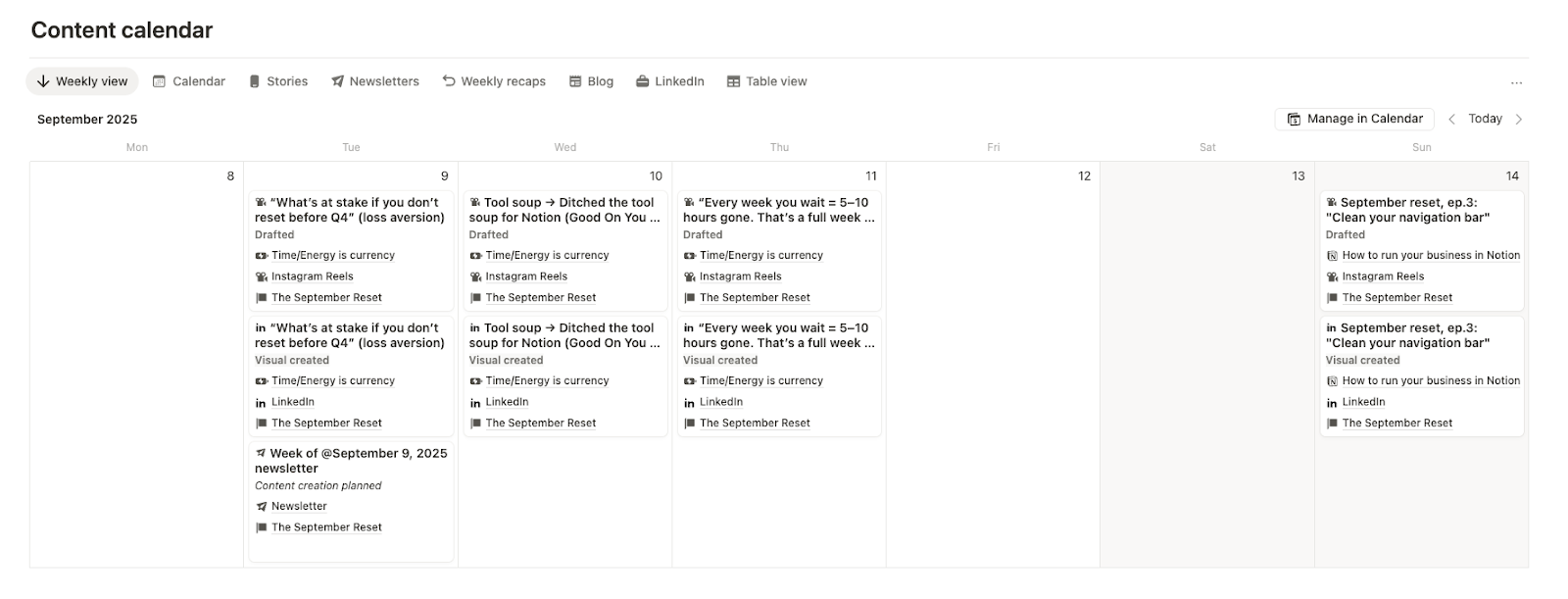
Task: Open Tuesday Visual created "What's at stake" card
Action: [351, 375]
